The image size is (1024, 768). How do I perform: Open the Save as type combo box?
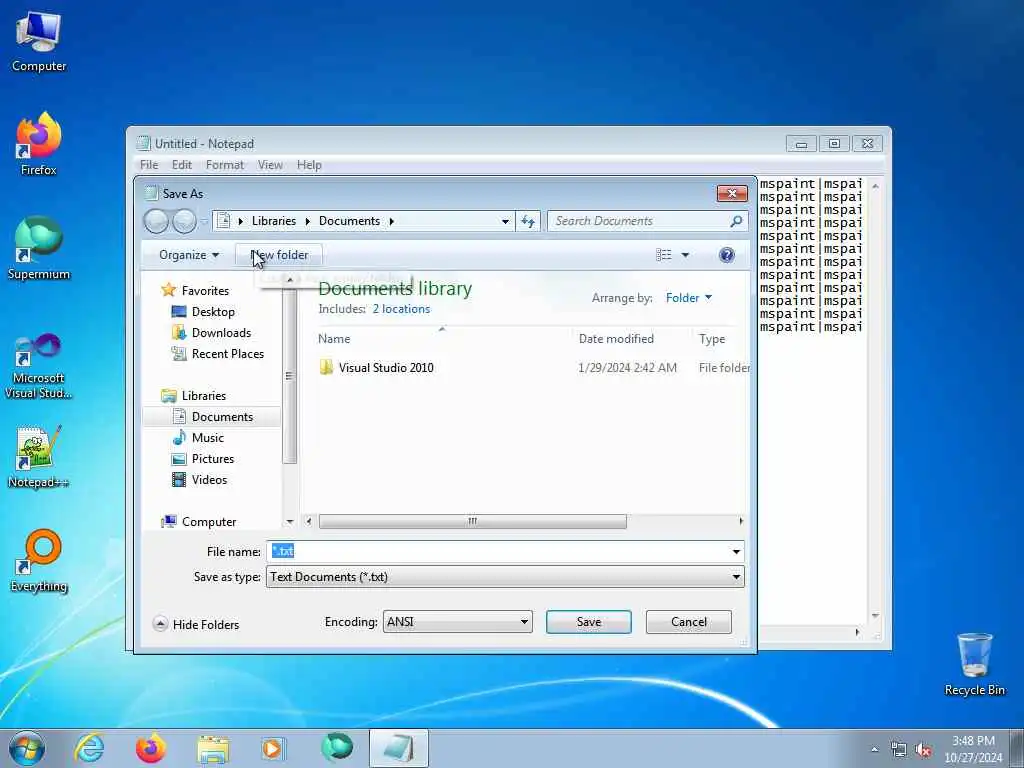coord(505,577)
